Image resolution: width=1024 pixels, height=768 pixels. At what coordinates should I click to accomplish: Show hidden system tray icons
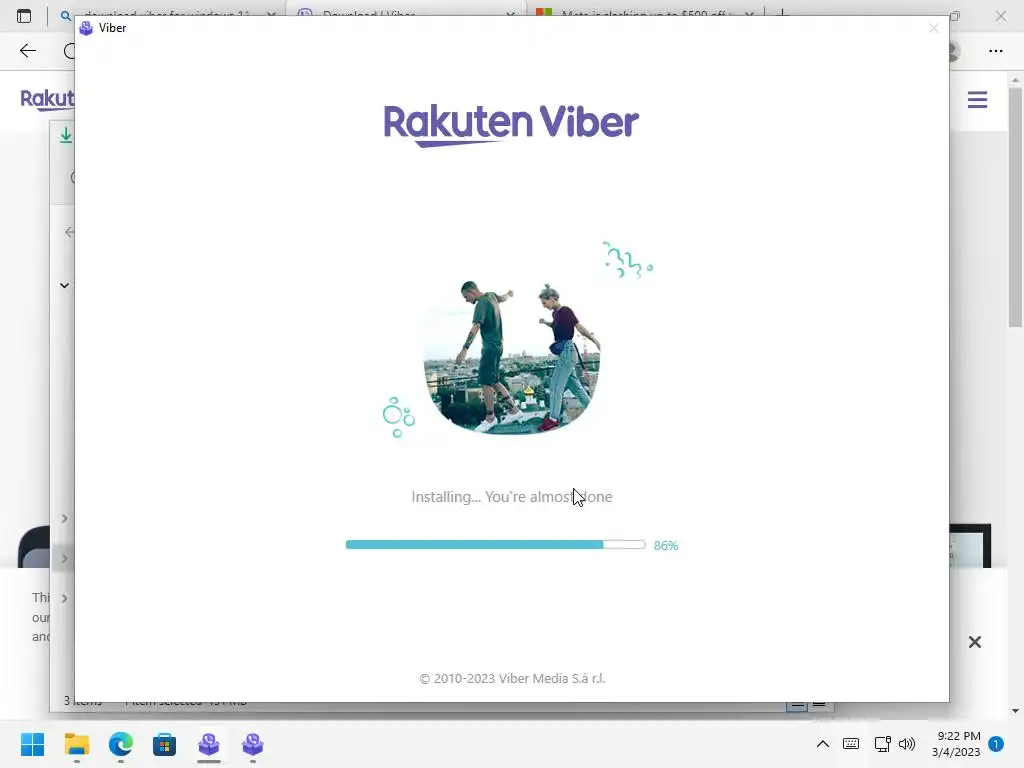coord(823,744)
